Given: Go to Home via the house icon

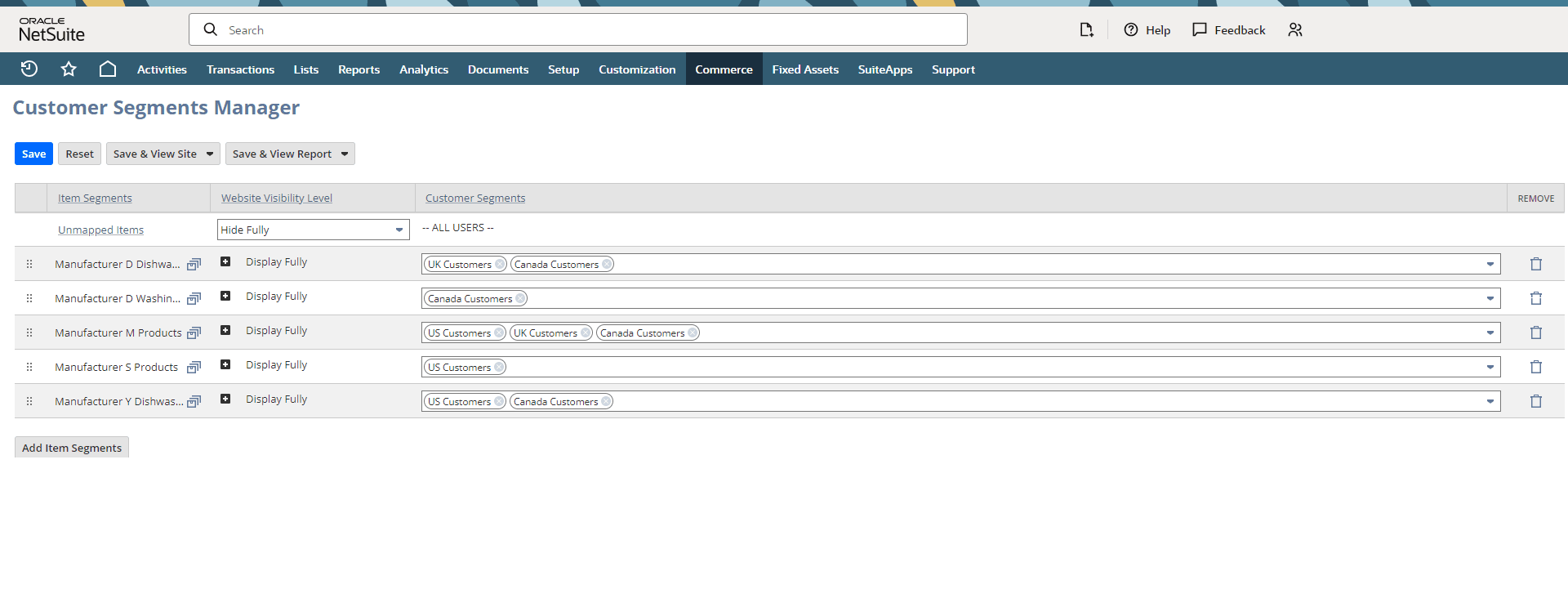Looking at the screenshot, I should coord(108,69).
